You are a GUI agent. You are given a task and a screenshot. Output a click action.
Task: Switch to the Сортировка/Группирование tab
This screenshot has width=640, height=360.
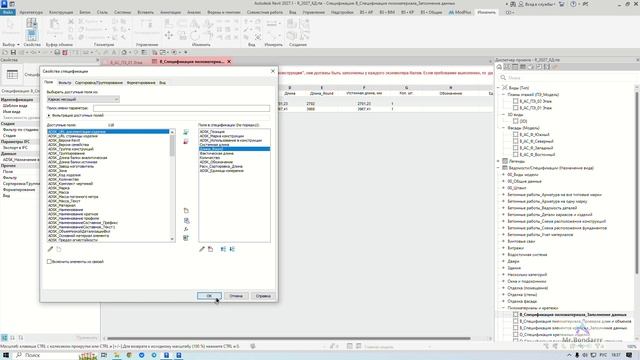pos(99,83)
